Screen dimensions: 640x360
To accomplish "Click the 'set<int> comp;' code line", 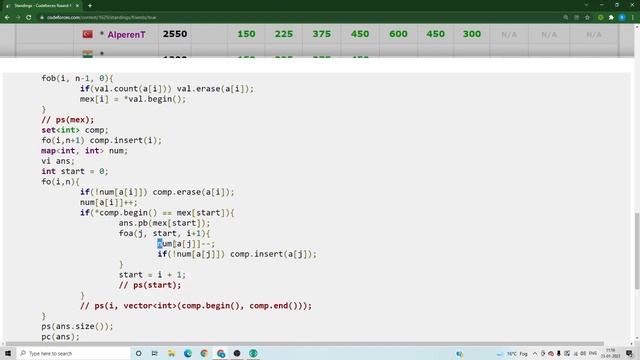I will click(x=75, y=130).
